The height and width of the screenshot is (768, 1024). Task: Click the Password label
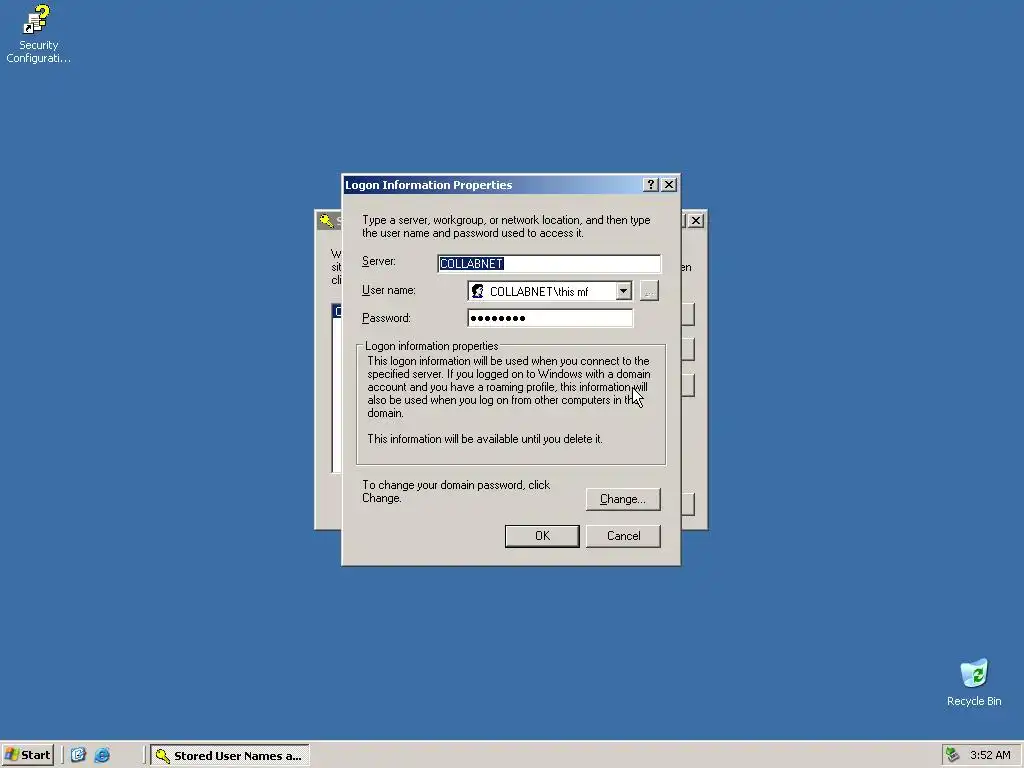pyautogui.click(x=386, y=318)
